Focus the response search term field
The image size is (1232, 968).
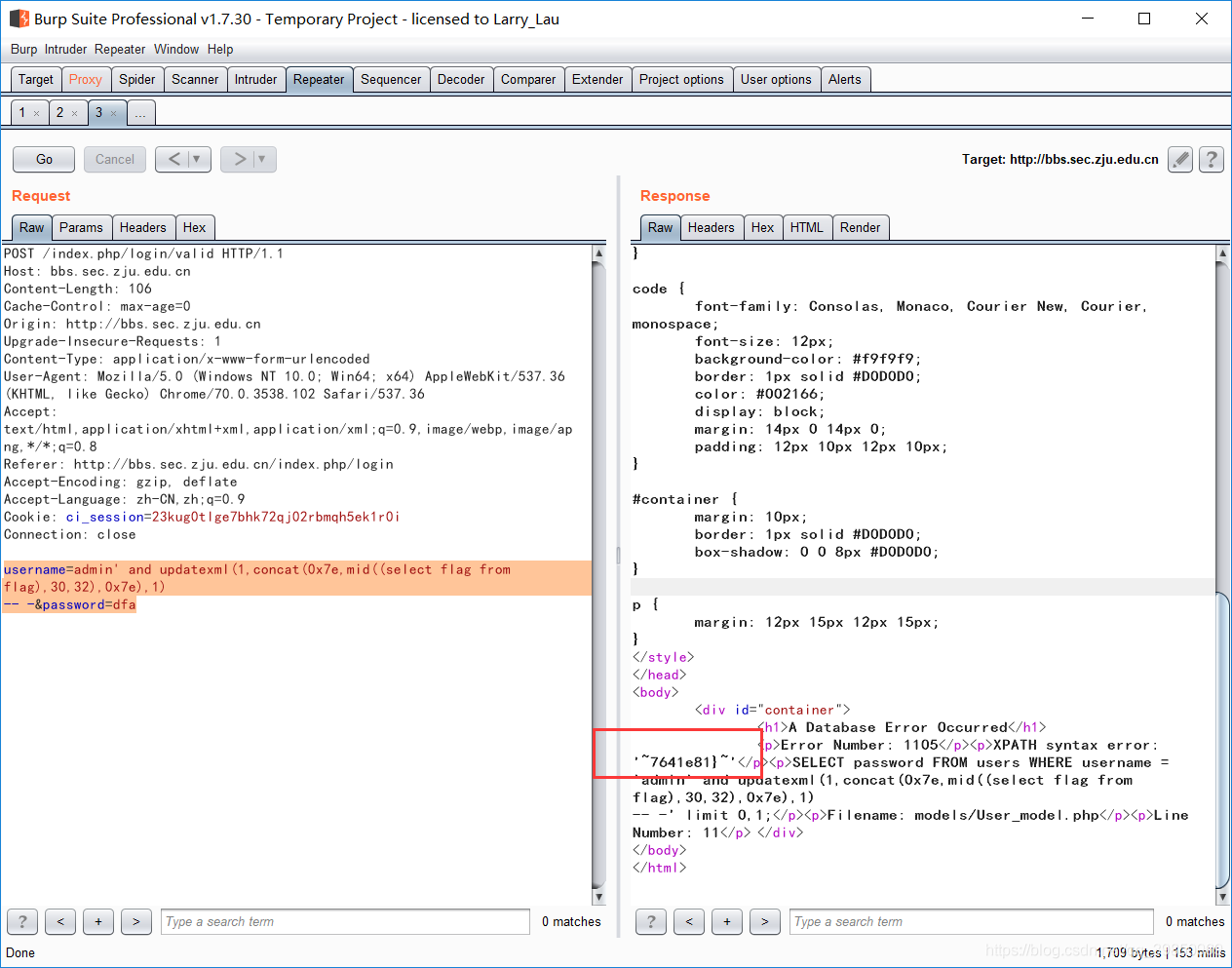click(x=974, y=921)
